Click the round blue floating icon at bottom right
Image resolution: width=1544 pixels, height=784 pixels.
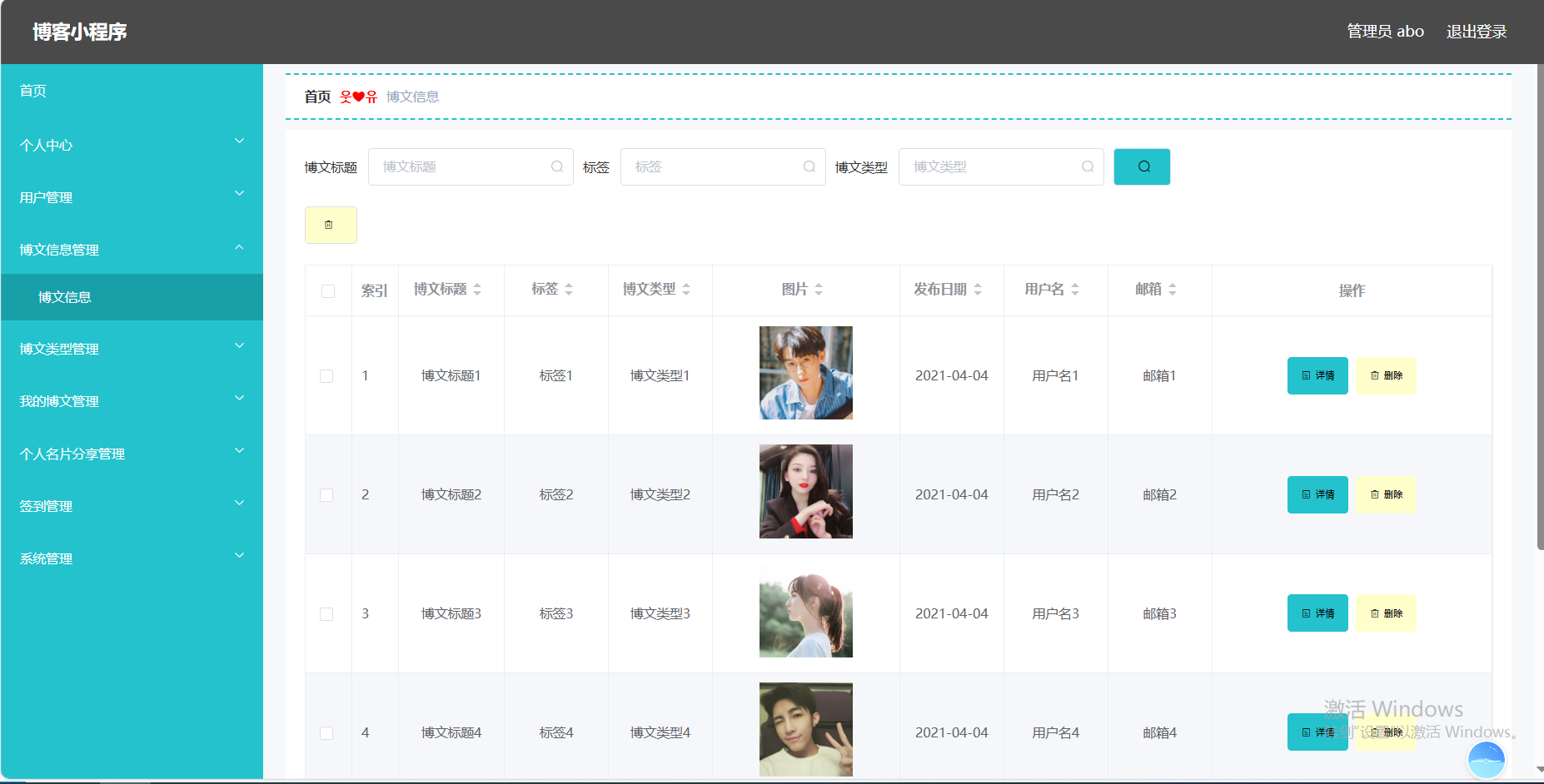click(1487, 760)
